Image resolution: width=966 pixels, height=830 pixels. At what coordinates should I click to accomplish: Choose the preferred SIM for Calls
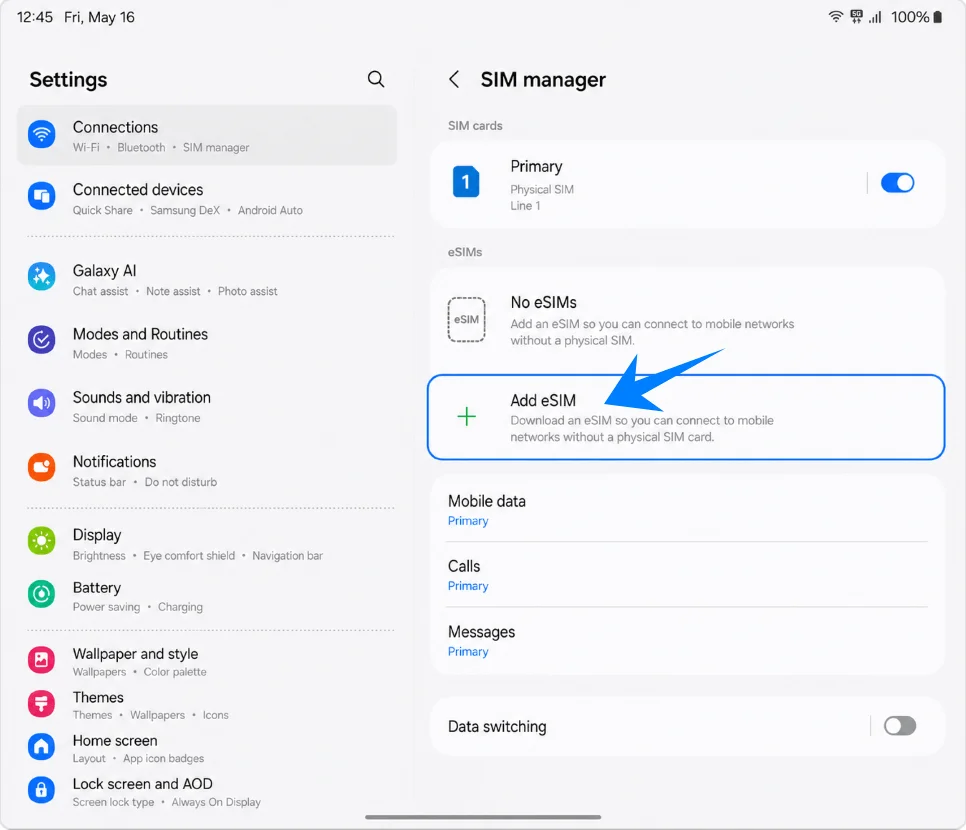point(687,575)
